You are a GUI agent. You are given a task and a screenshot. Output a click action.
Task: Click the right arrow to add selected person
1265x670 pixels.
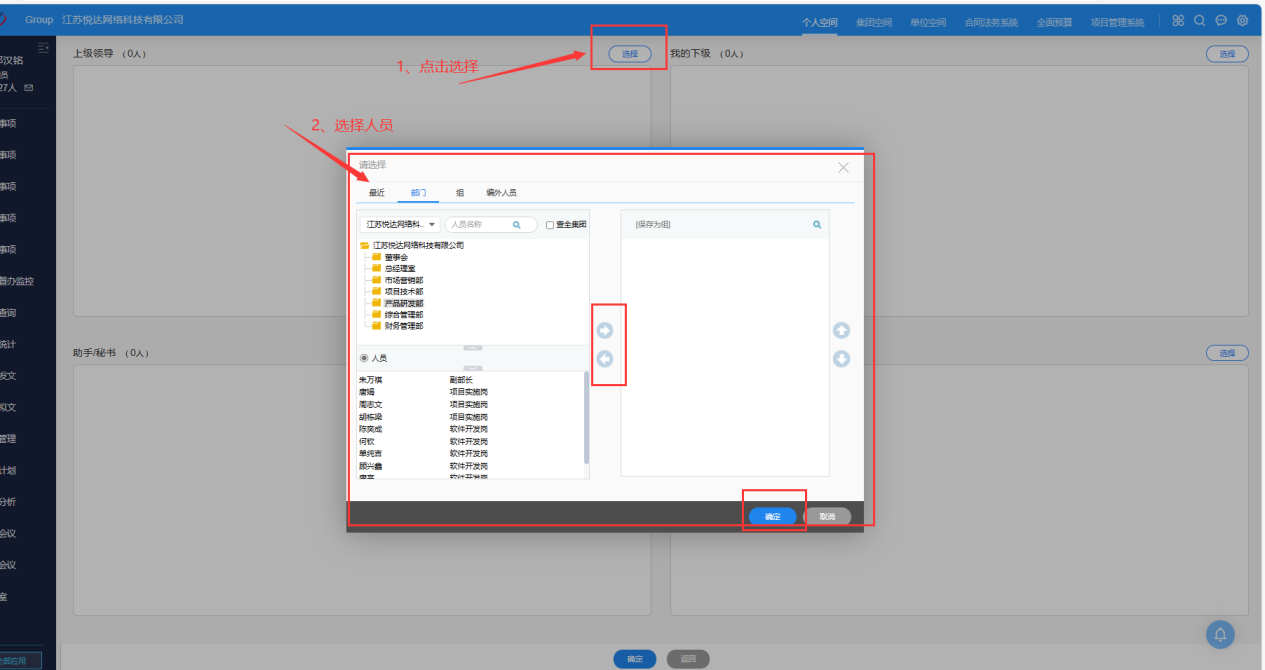coord(604,331)
